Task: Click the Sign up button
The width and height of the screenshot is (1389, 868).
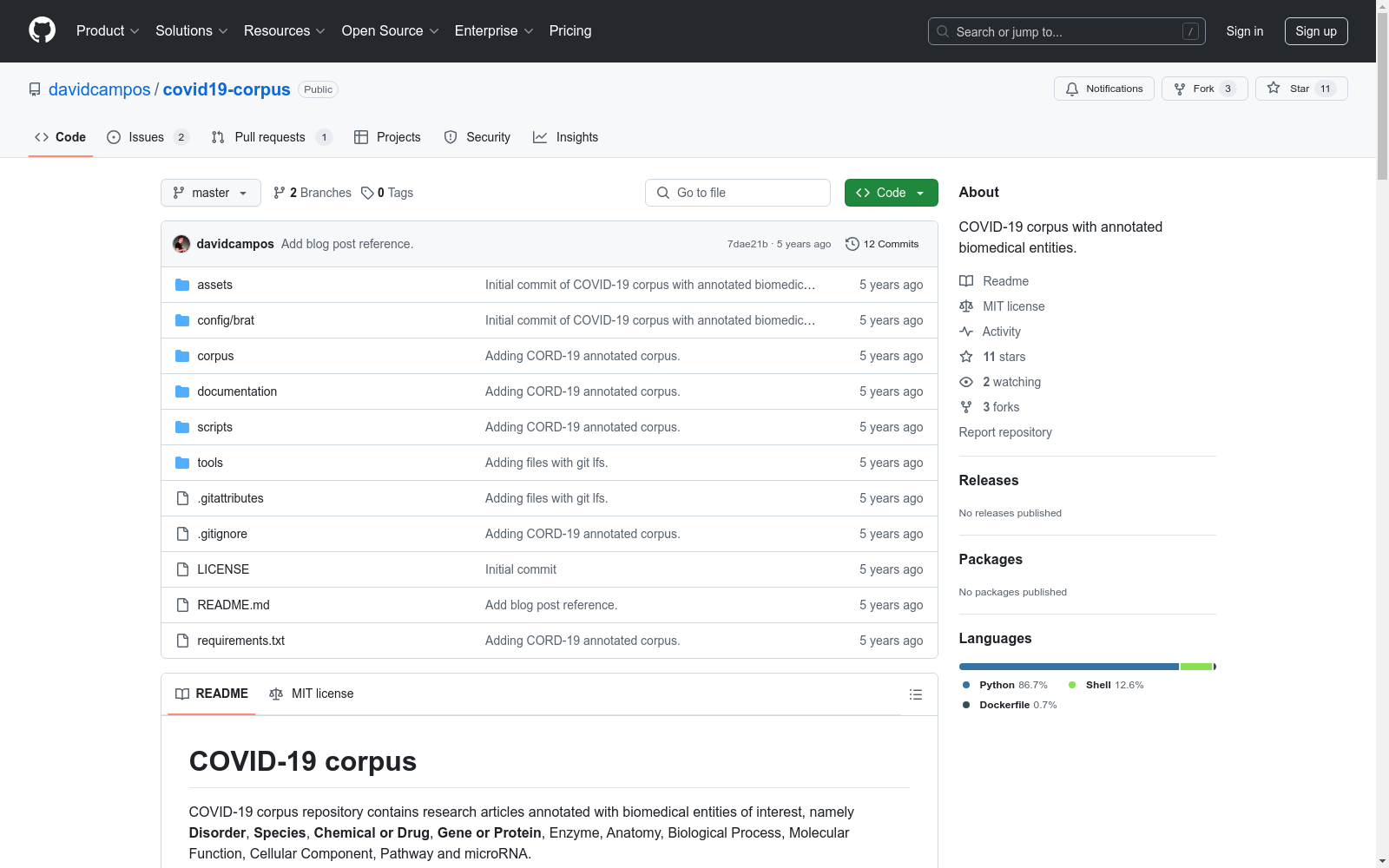Action: pos(1316,31)
